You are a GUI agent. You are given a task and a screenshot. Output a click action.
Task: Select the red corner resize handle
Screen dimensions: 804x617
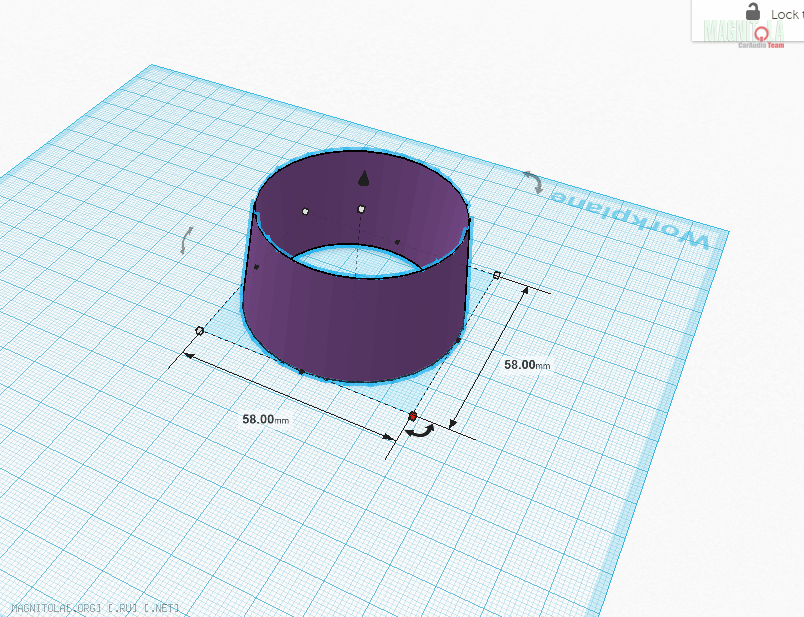click(x=413, y=416)
